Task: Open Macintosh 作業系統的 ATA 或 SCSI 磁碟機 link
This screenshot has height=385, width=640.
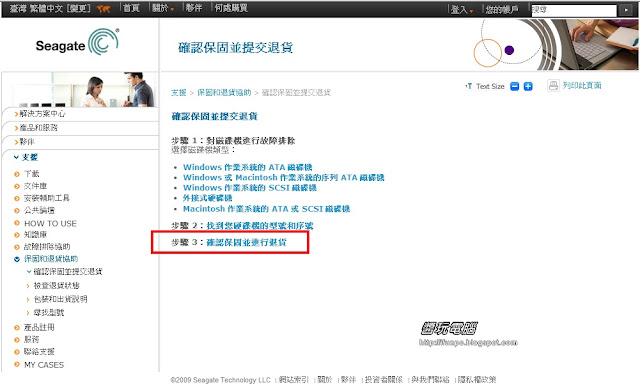Action: [x=266, y=209]
